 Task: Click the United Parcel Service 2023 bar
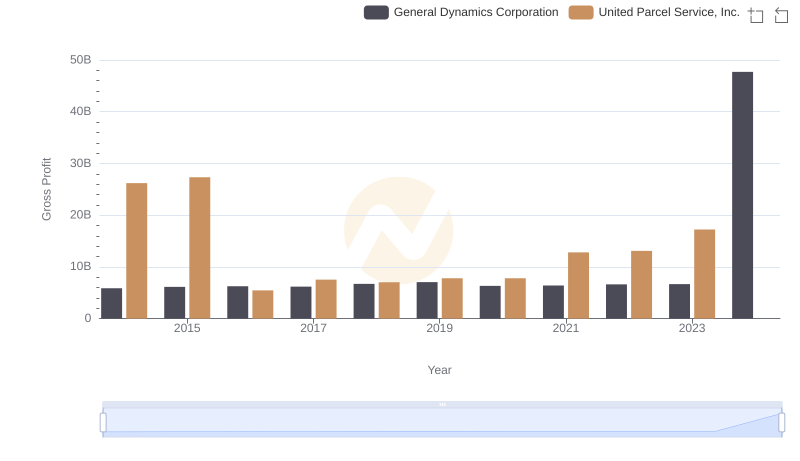pos(705,274)
